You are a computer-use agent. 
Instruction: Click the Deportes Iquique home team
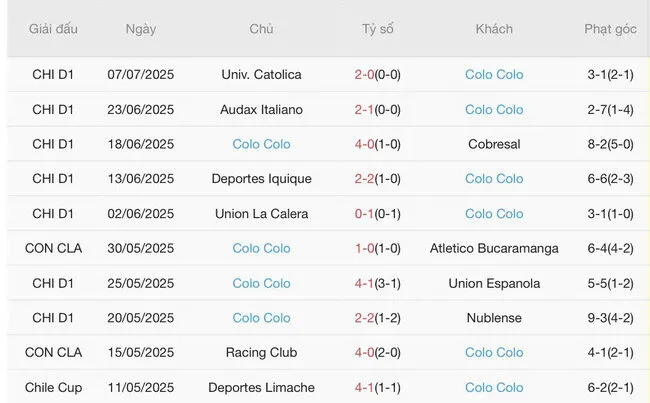261,179
